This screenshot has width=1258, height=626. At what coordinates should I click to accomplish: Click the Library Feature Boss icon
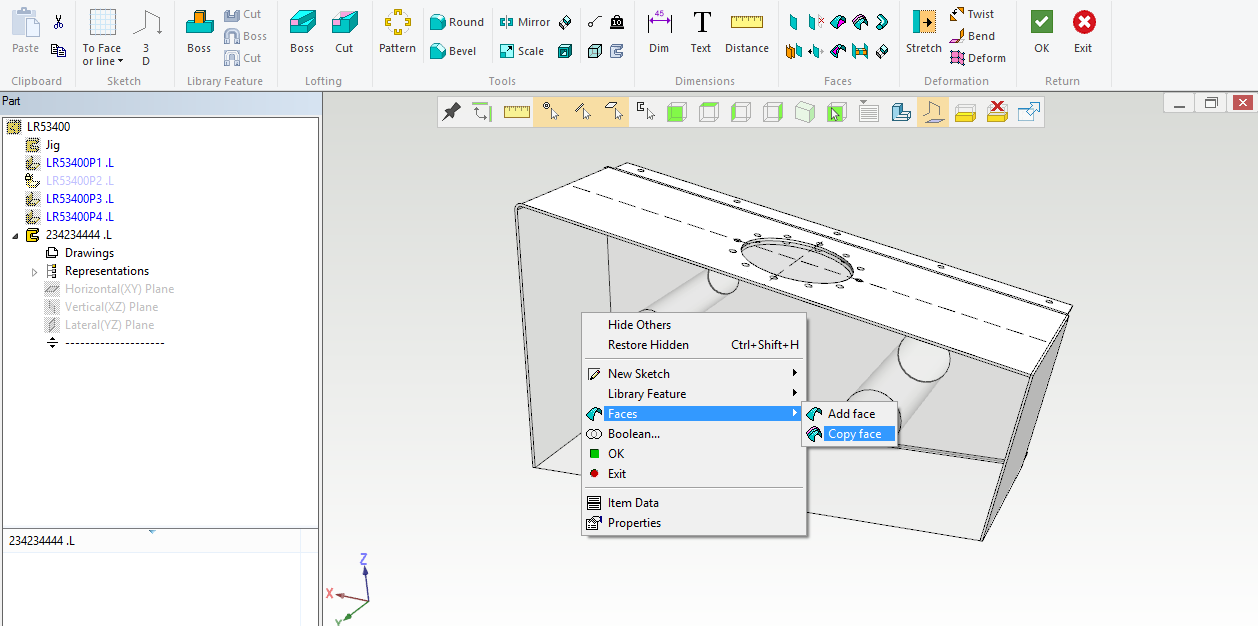[x=199, y=32]
